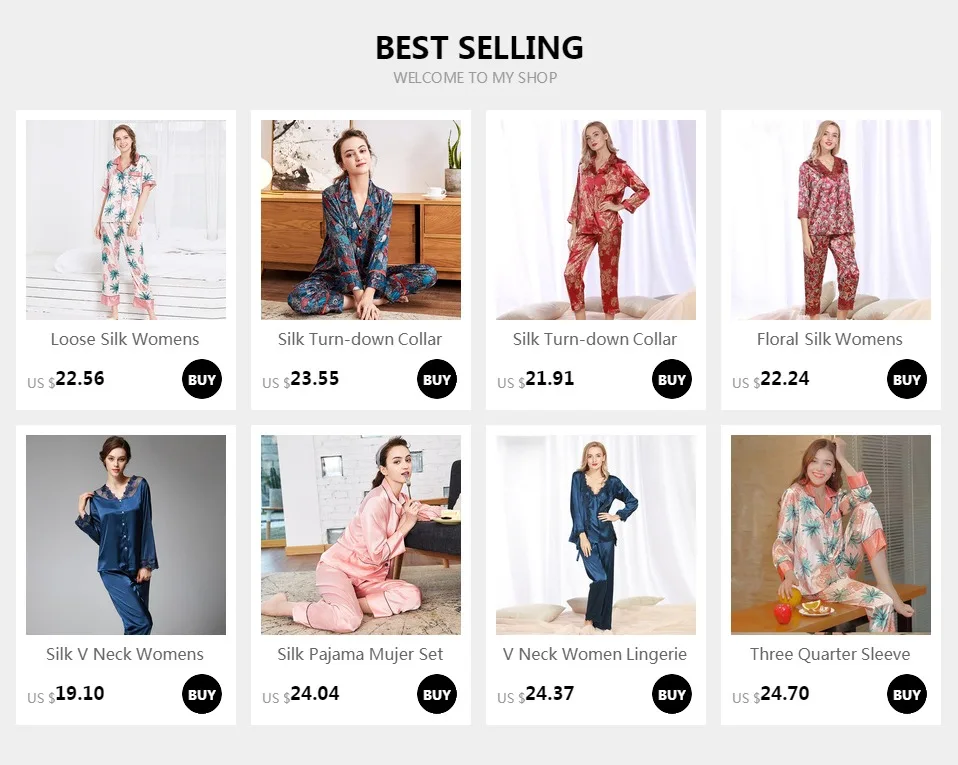Open the navy lace V-neck pajama photo

pos(126,535)
